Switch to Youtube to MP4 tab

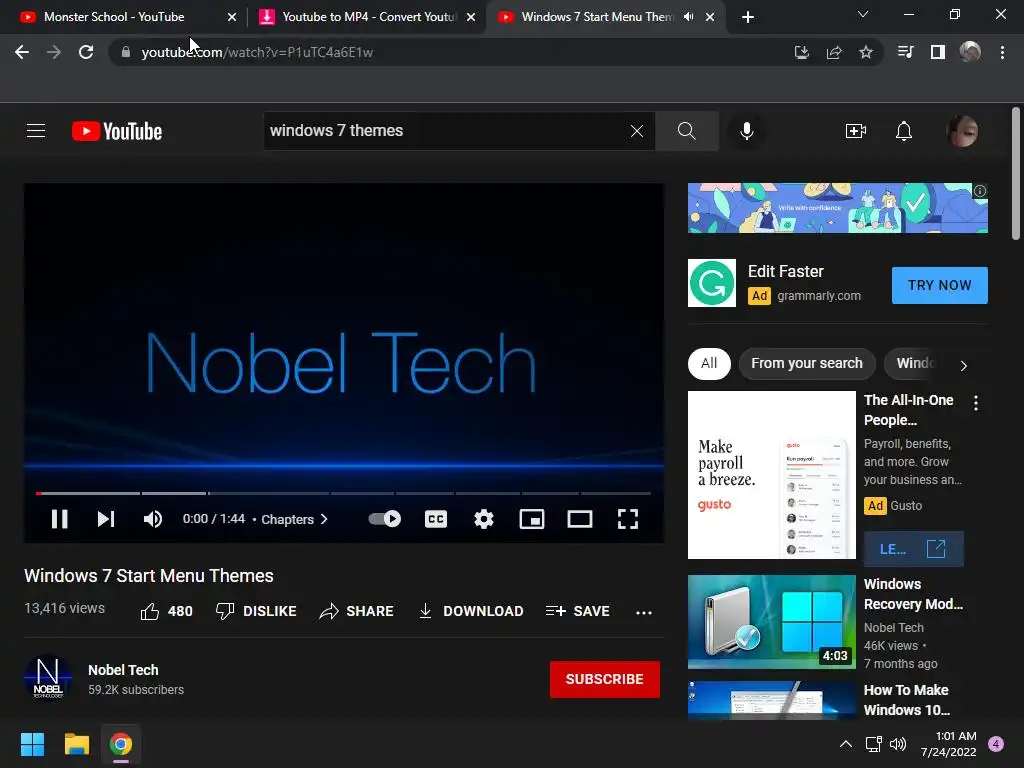(366, 17)
